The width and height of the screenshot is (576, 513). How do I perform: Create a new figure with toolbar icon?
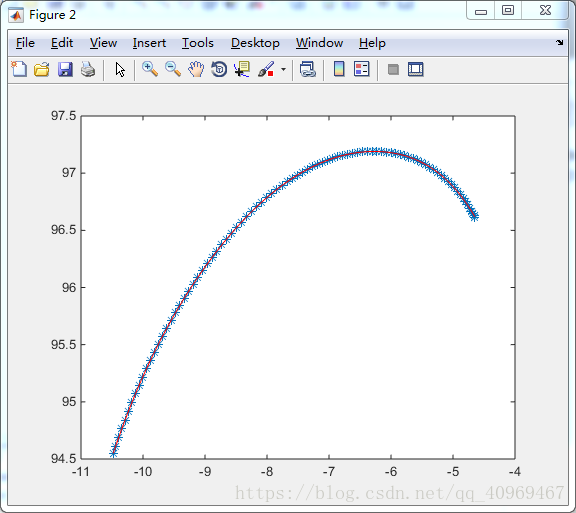pyautogui.click(x=19, y=69)
